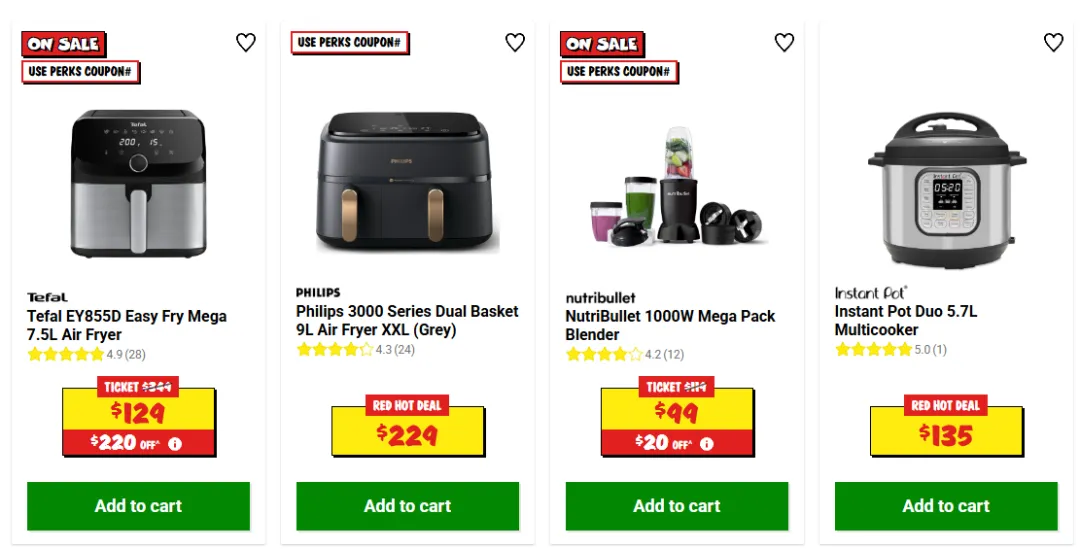
Task: Add Tefal Easy Fry Mega to wishlist
Action: (246, 43)
